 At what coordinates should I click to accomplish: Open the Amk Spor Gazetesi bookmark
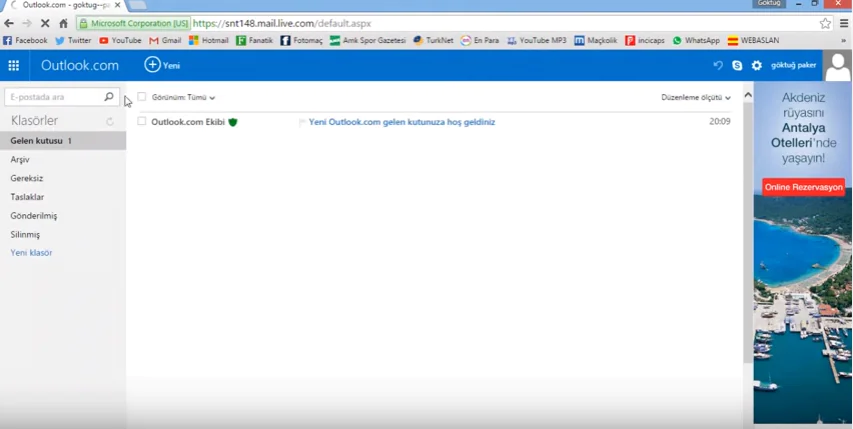coord(368,40)
